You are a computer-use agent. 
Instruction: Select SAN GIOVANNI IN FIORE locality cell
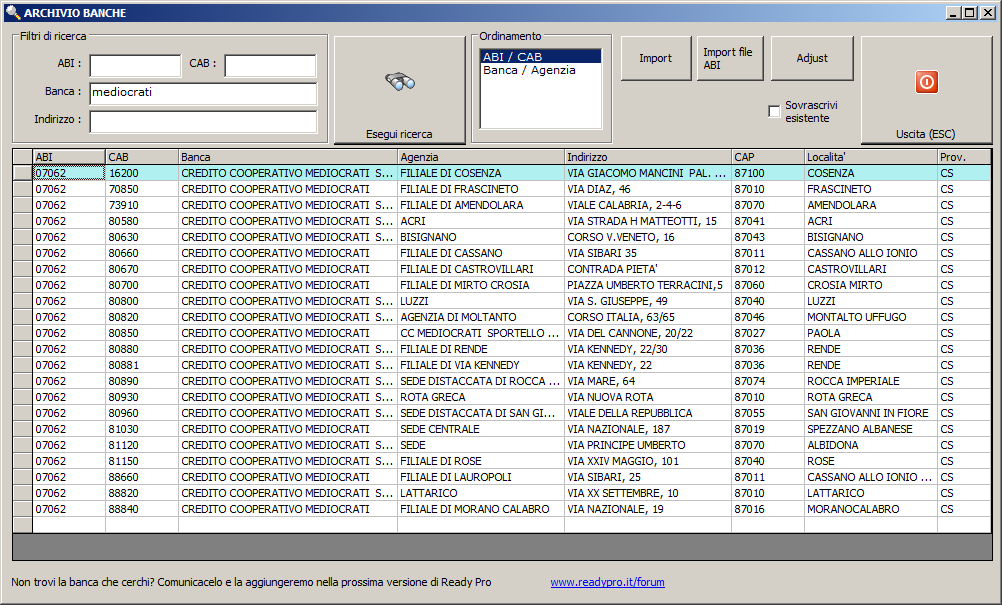(x=870, y=413)
